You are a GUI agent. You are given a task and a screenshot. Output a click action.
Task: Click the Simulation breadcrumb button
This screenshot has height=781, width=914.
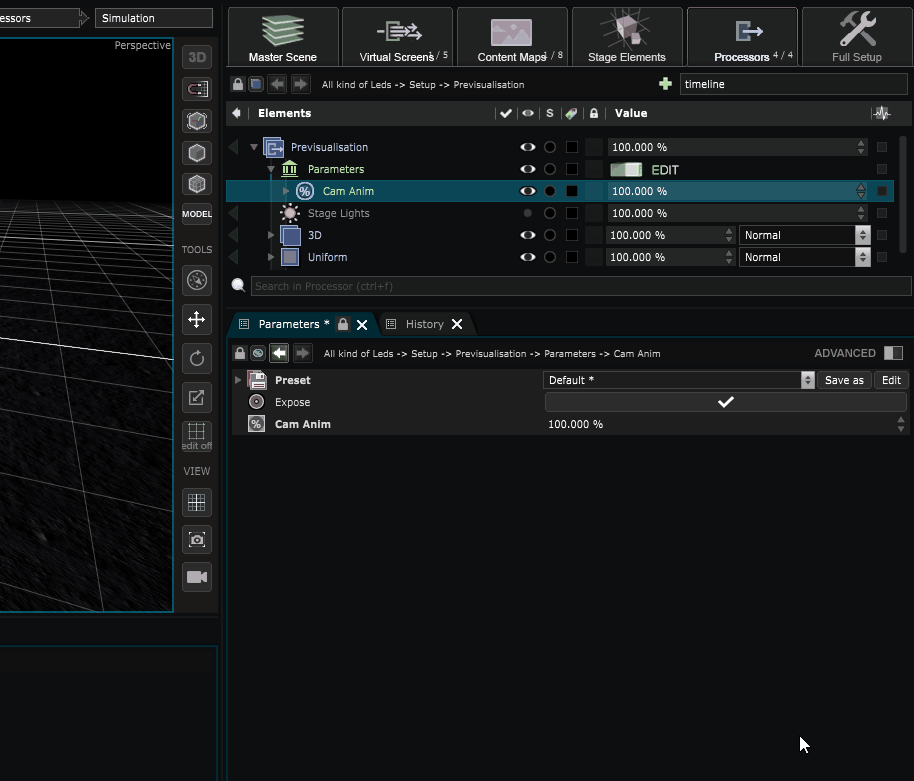pyautogui.click(x=154, y=18)
